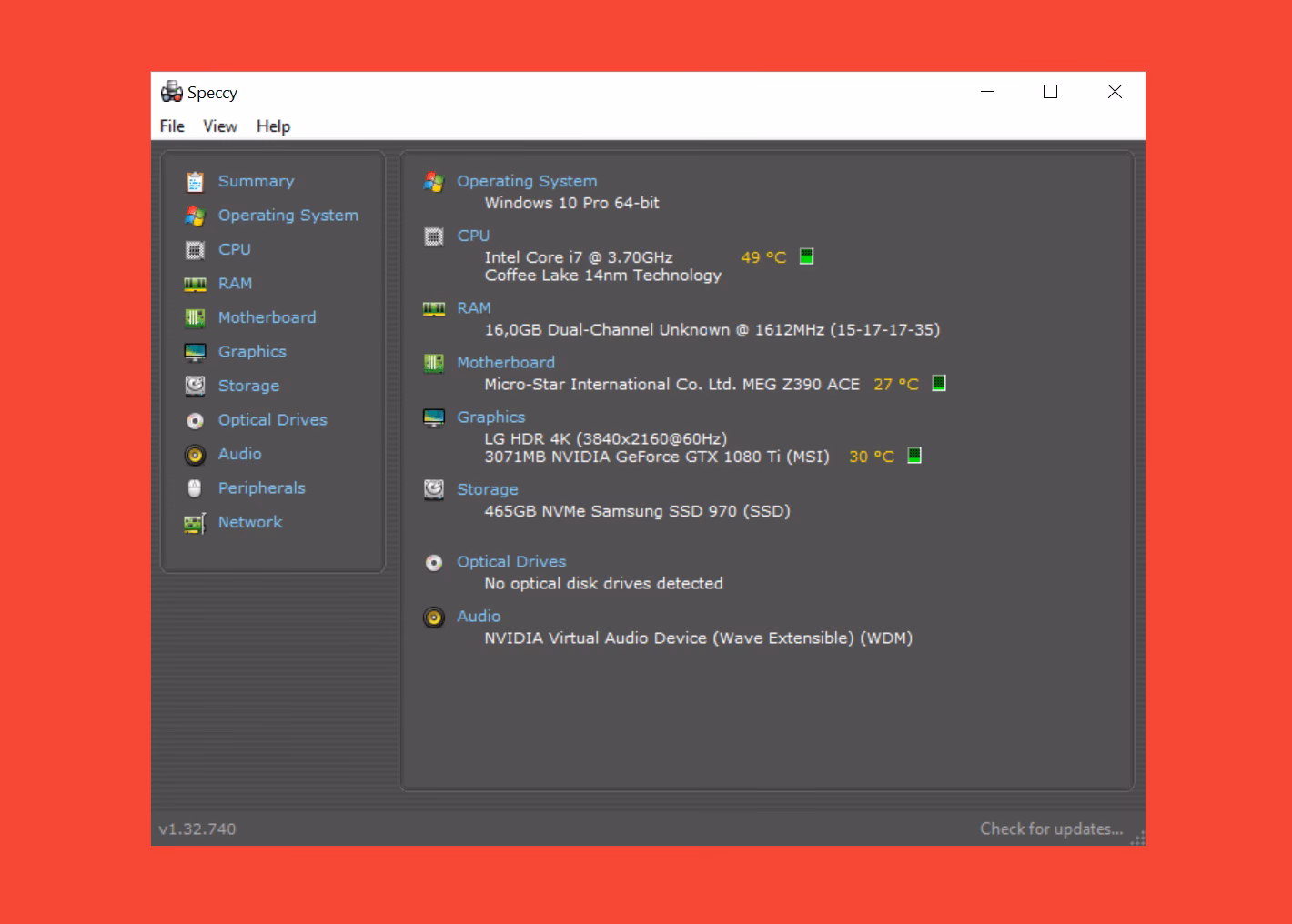Click the green GPU temperature indicator icon
This screenshot has width=1292, height=924.
914,456
